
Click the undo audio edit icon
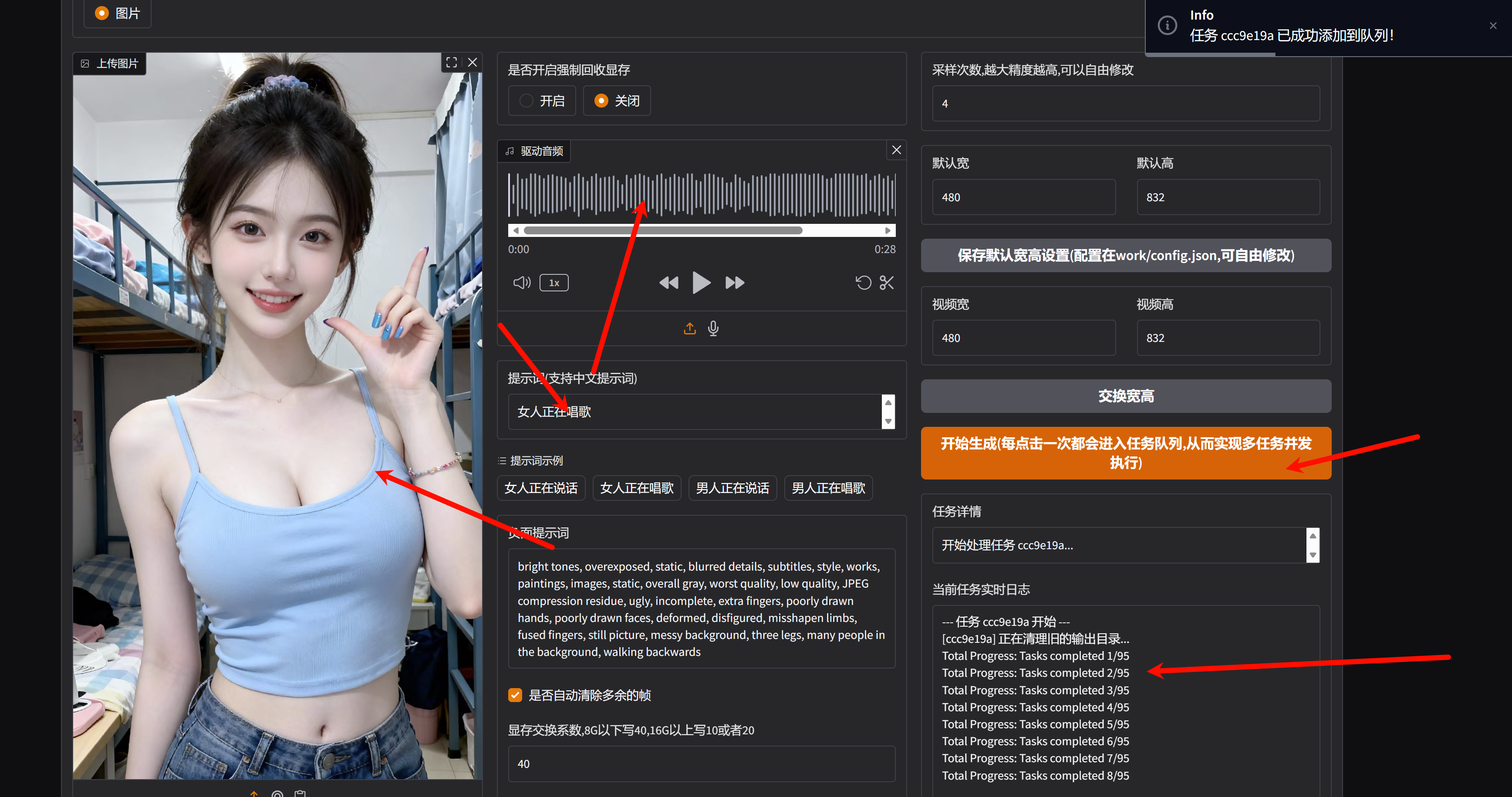[863, 283]
